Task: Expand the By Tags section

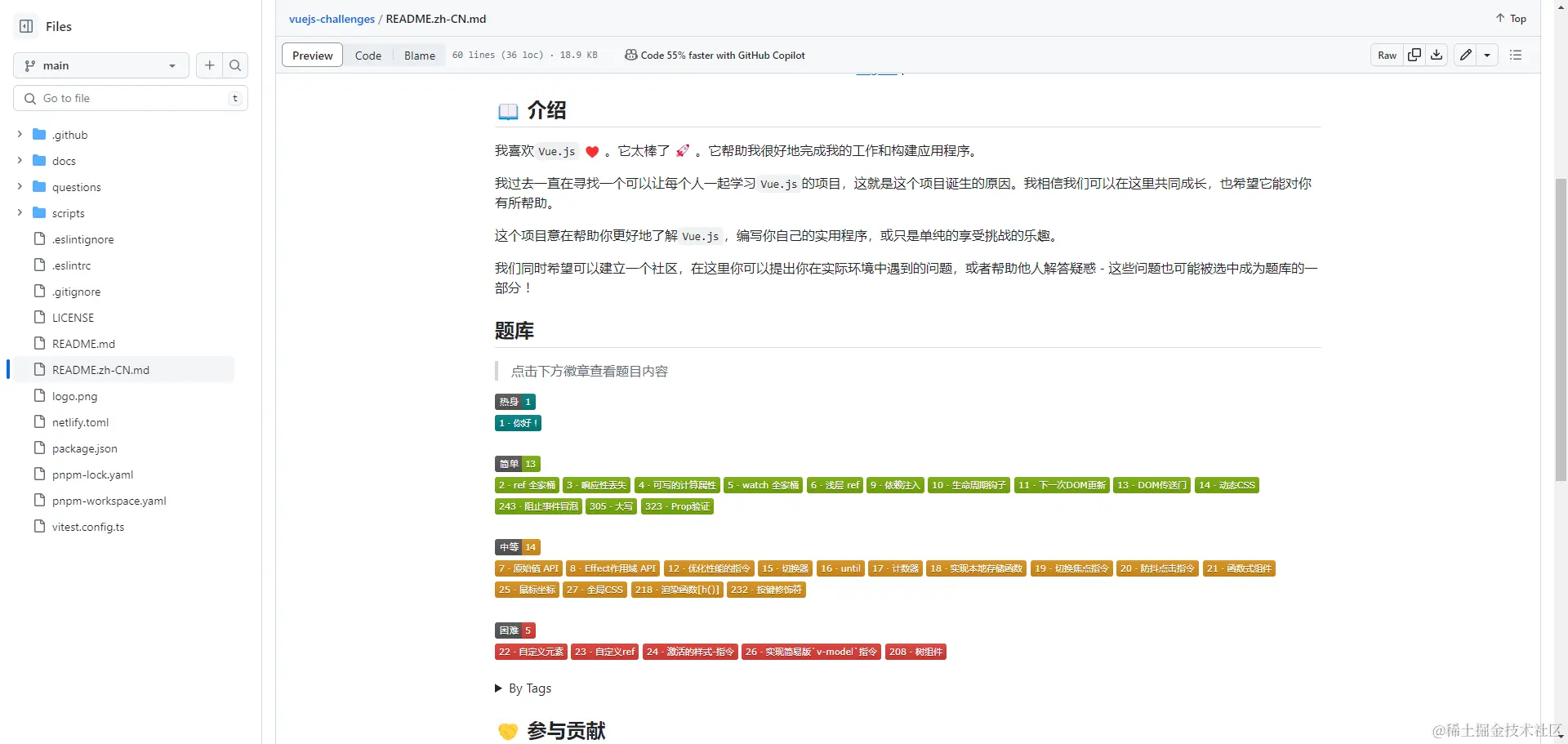Action: coord(523,688)
